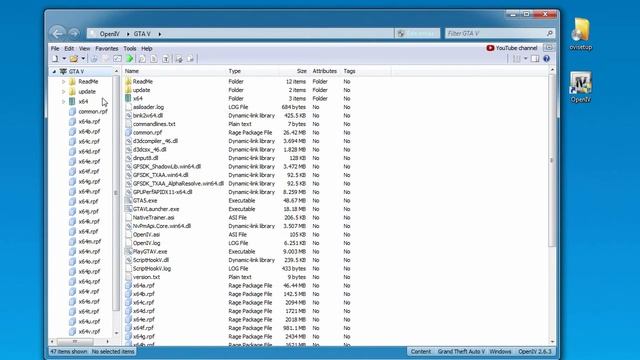Click OpenIV in the breadcrumb path
Image resolution: width=640 pixels, height=360 pixels.
coord(109,34)
